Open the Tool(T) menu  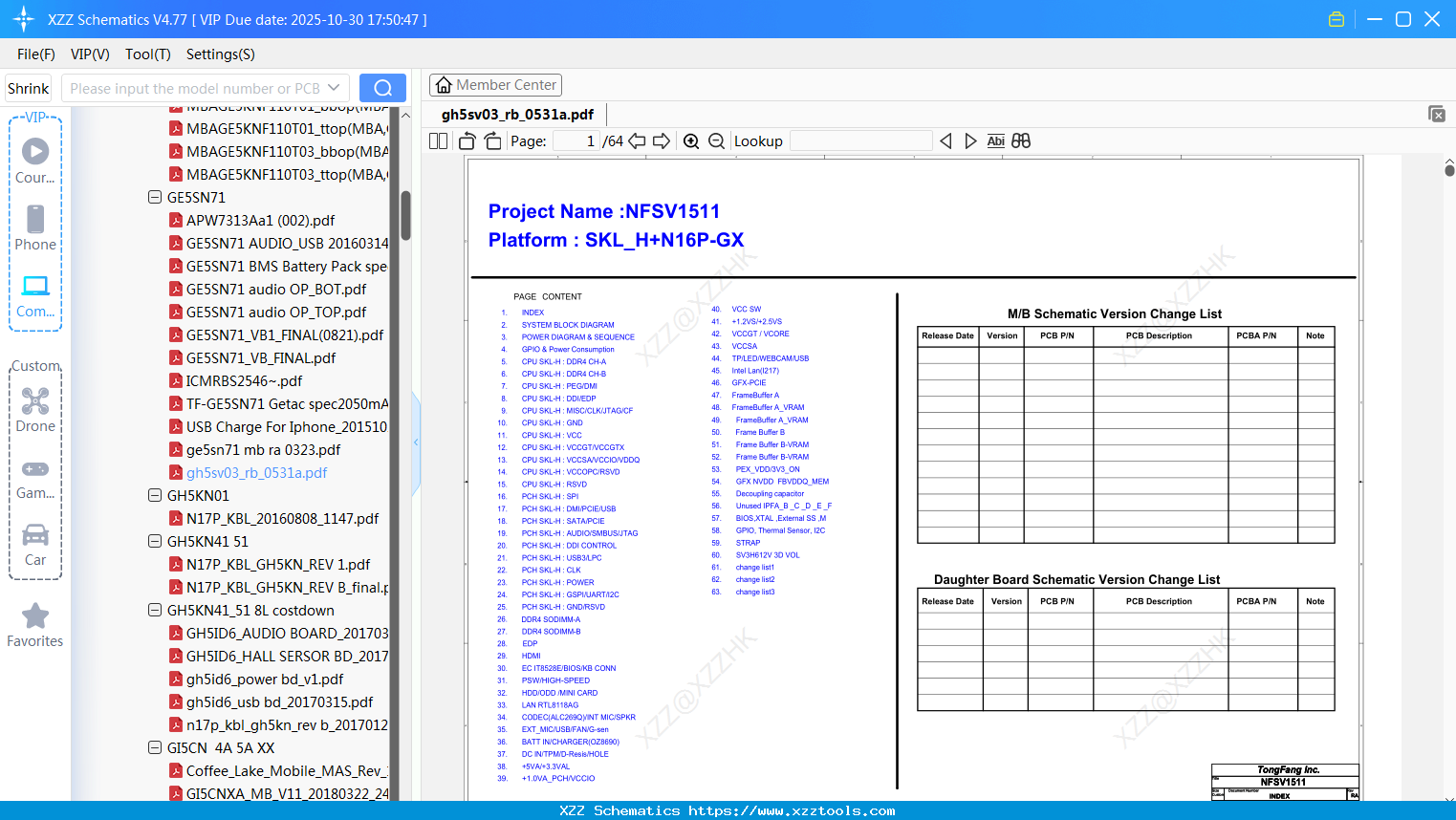tap(148, 54)
